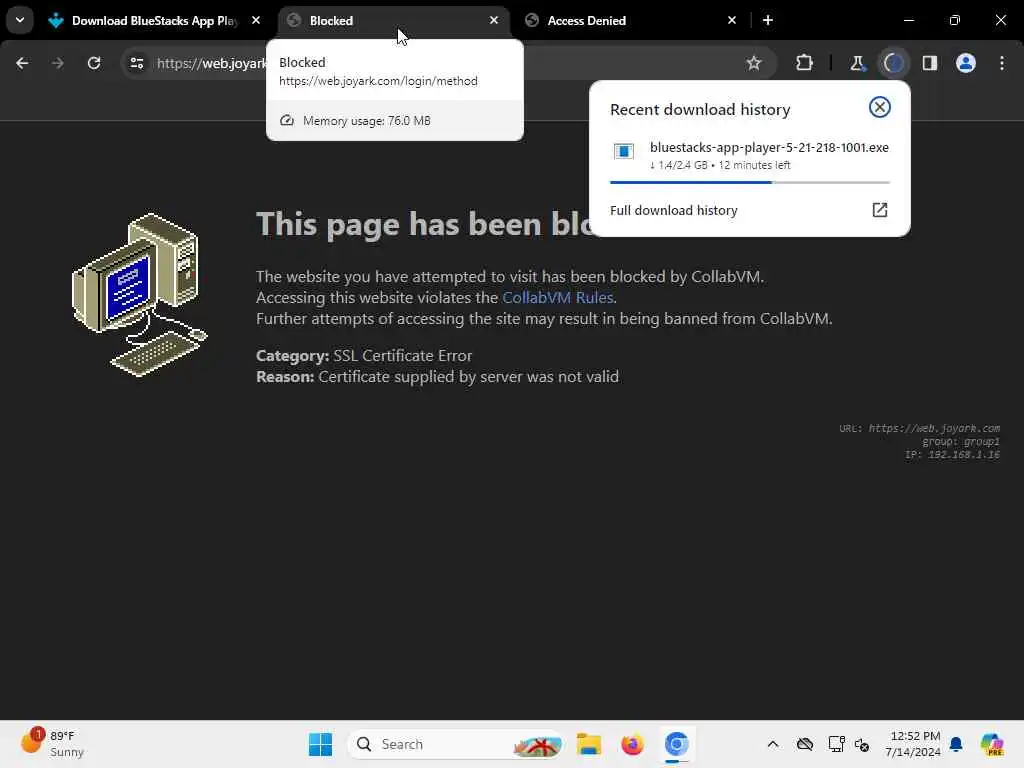This screenshot has height=768, width=1024.
Task: Open a new browser tab
Action: [x=768, y=20]
